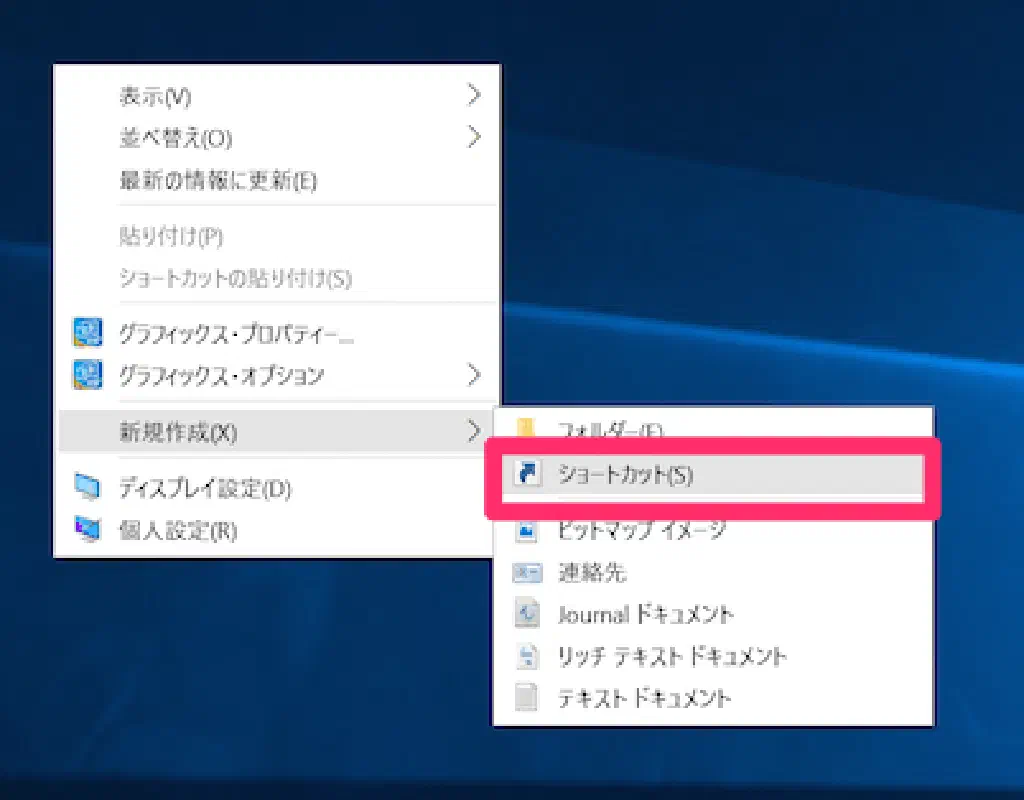Screen dimensions: 1024x800
Task: Click empty desktop wallpaper to dismiss menu
Action: 750,200
